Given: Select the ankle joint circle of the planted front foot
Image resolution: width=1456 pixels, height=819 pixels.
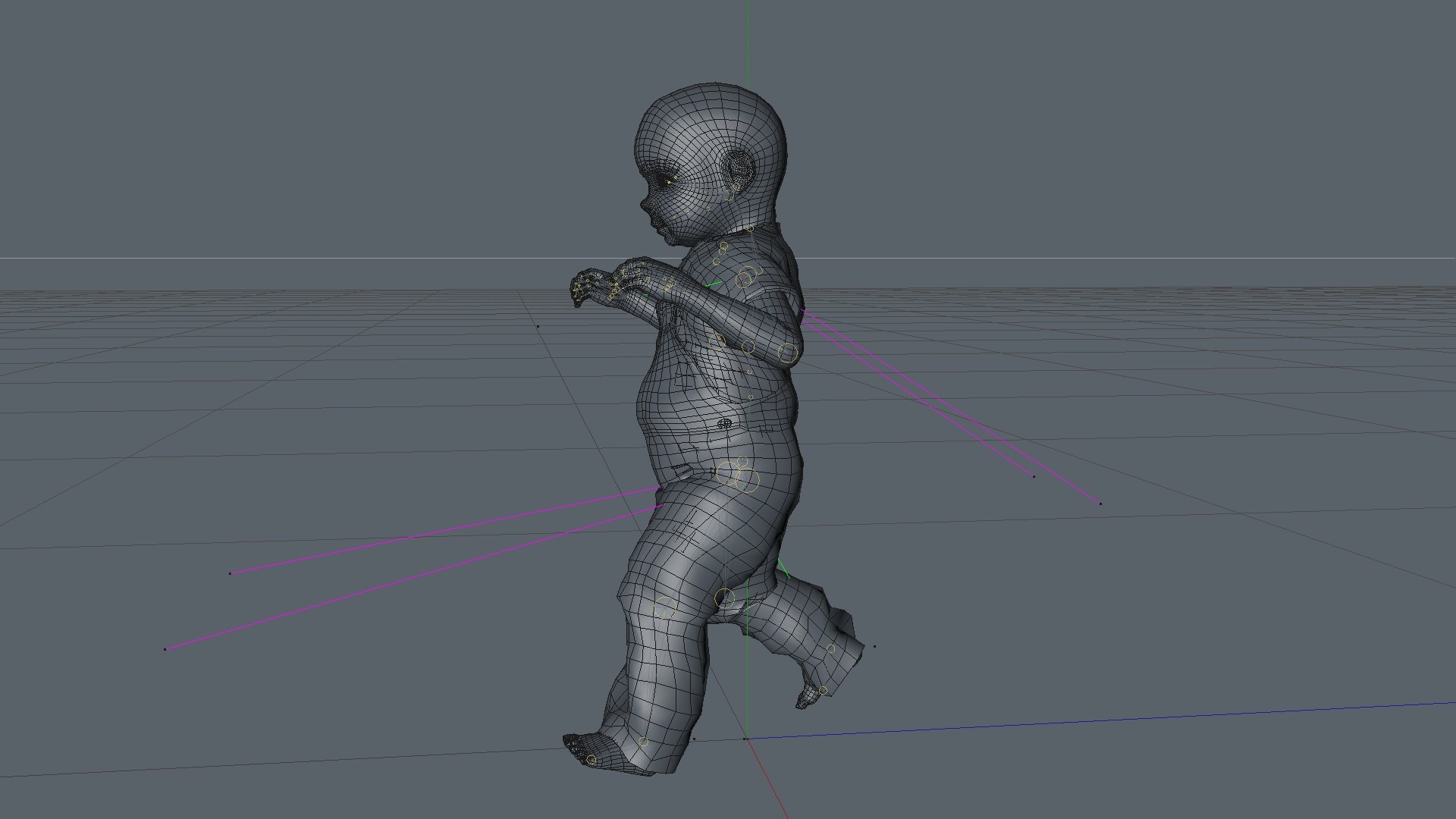Looking at the screenshot, I should pyautogui.click(x=643, y=742).
